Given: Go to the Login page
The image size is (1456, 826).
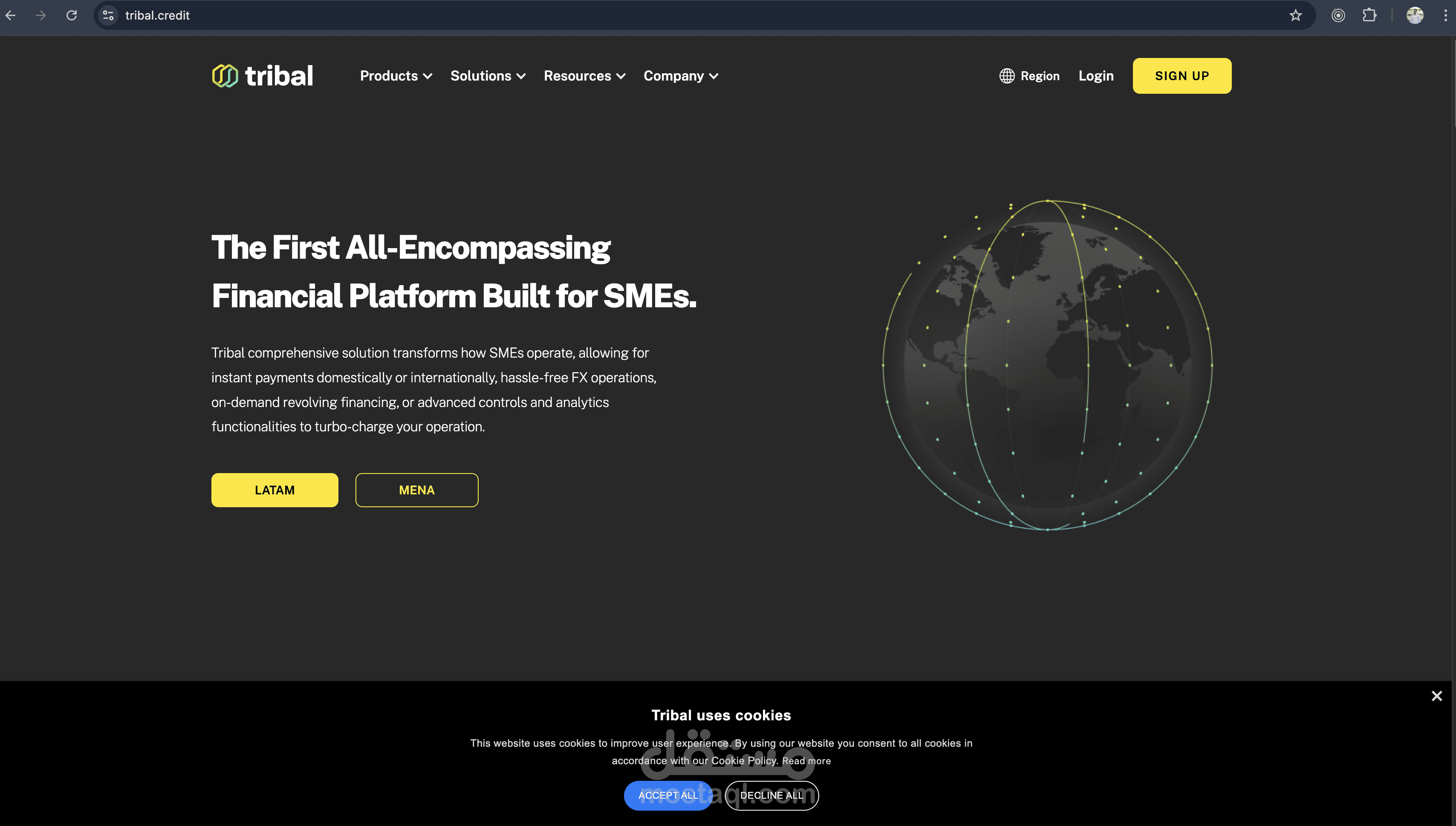Looking at the screenshot, I should click(1096, 75).
